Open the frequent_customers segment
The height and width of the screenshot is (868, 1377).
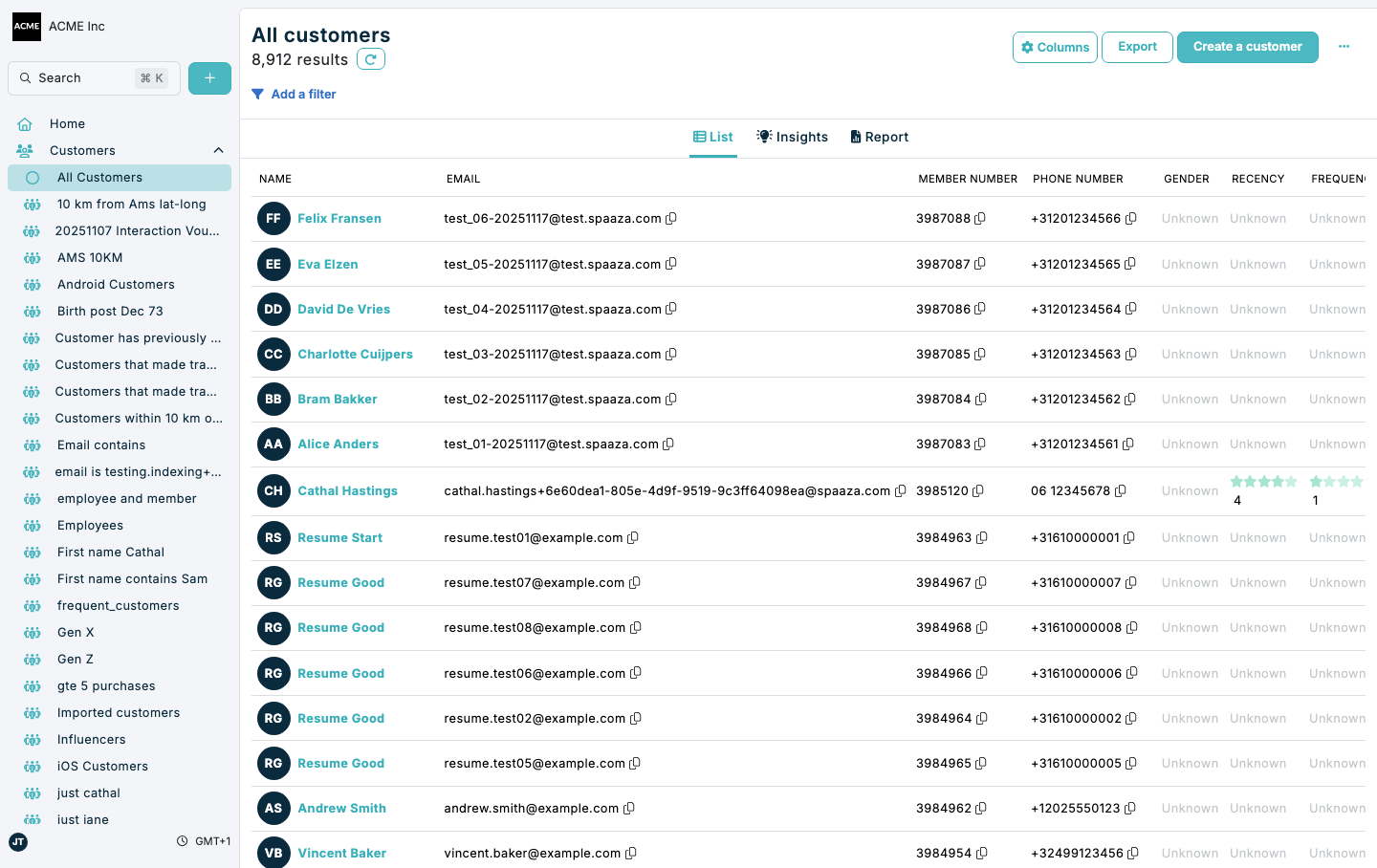pyautogui.click(x=118, y=605)
